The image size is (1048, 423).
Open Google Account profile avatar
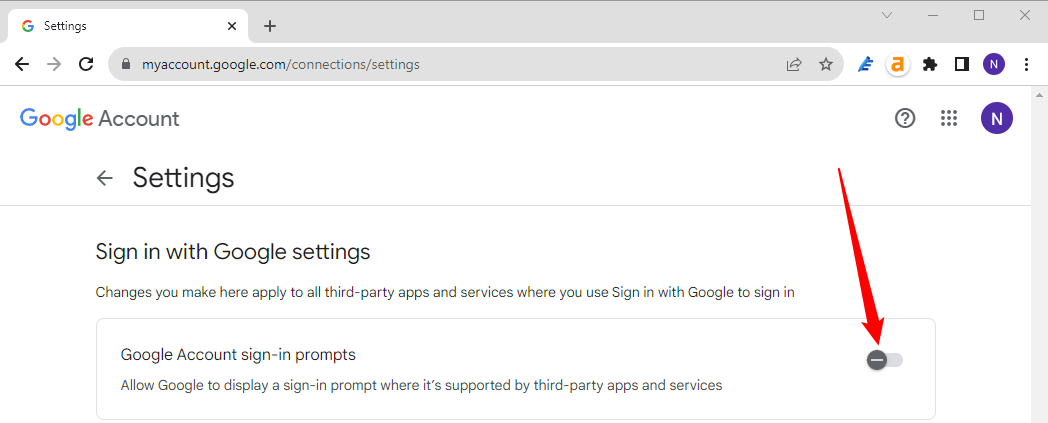pos(996,119)
